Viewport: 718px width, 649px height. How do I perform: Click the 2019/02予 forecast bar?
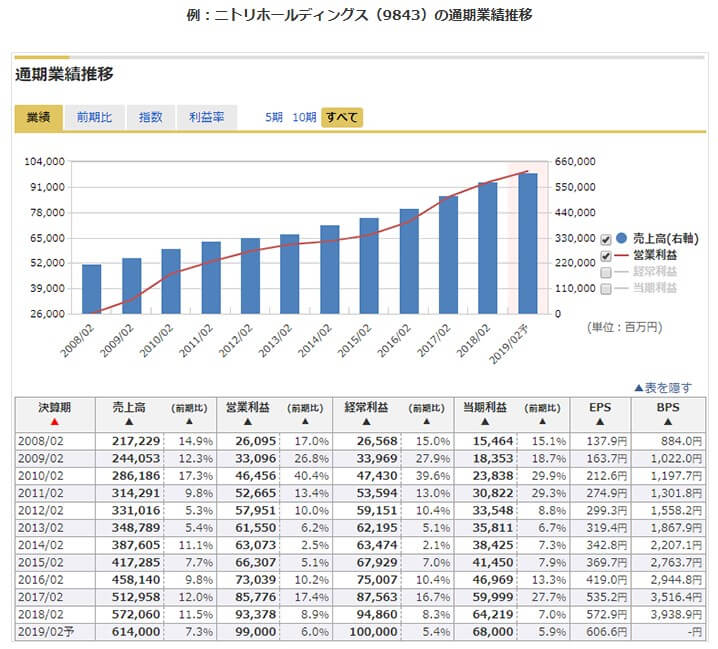pos(528,244)
